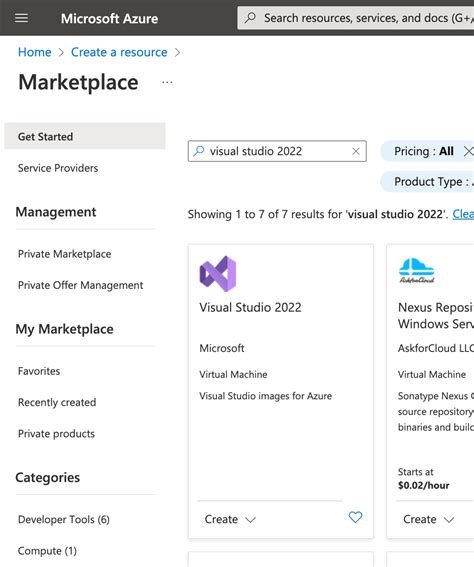This screenshot has height=567, width=474.
Task: Click the search icon in marketplace search box
Action: tap(199, 151)
